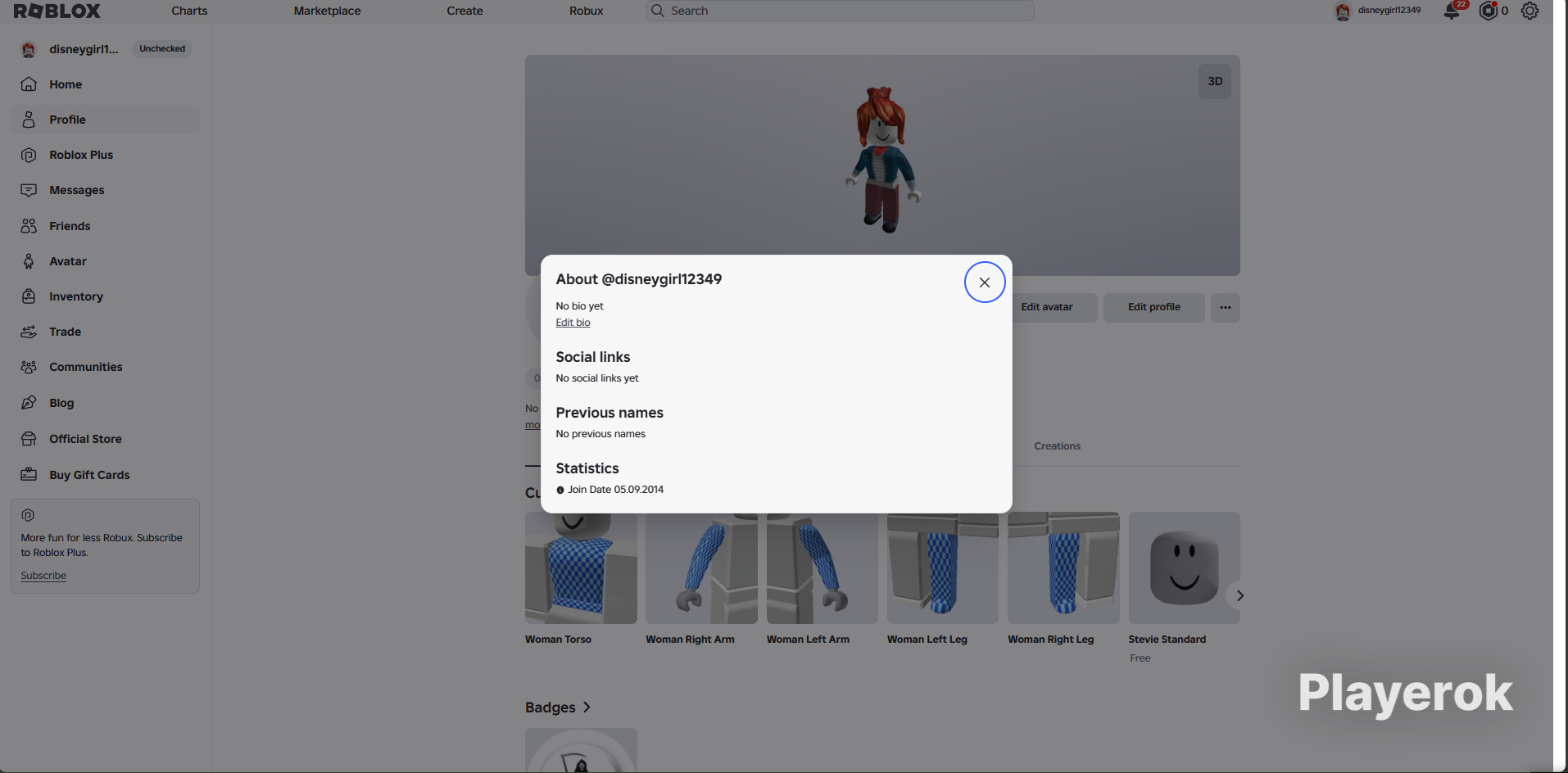The height and width of the screenshot is (773, 1568).
Task: Switch to the Creations tab
Action: (x=1057, y=446)
